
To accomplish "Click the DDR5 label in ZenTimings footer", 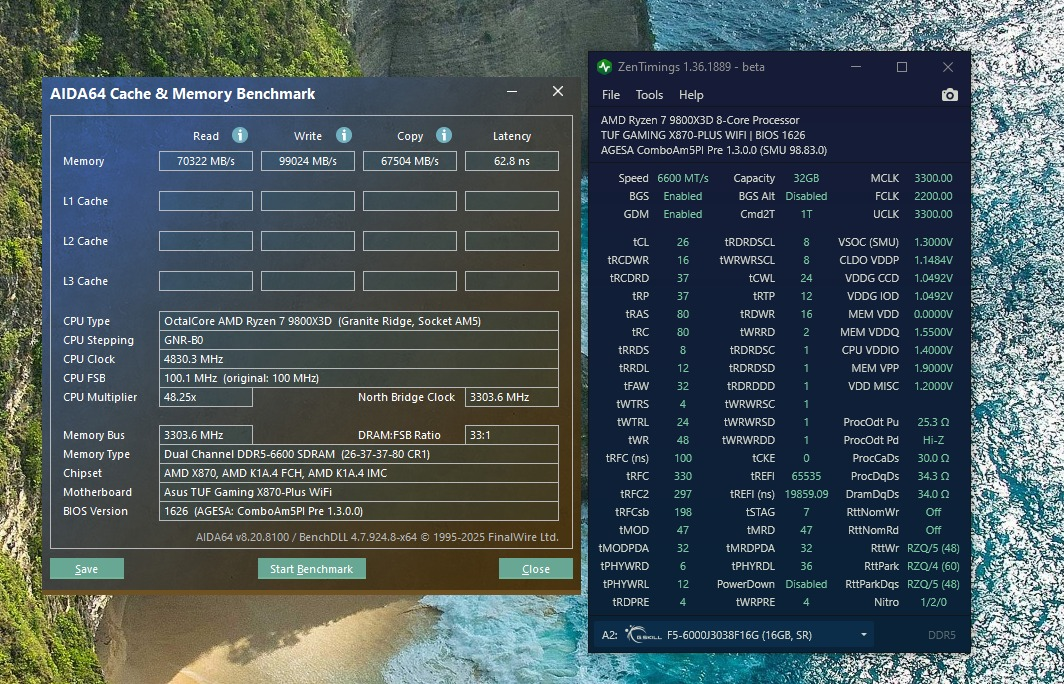I will click(941, 635).
